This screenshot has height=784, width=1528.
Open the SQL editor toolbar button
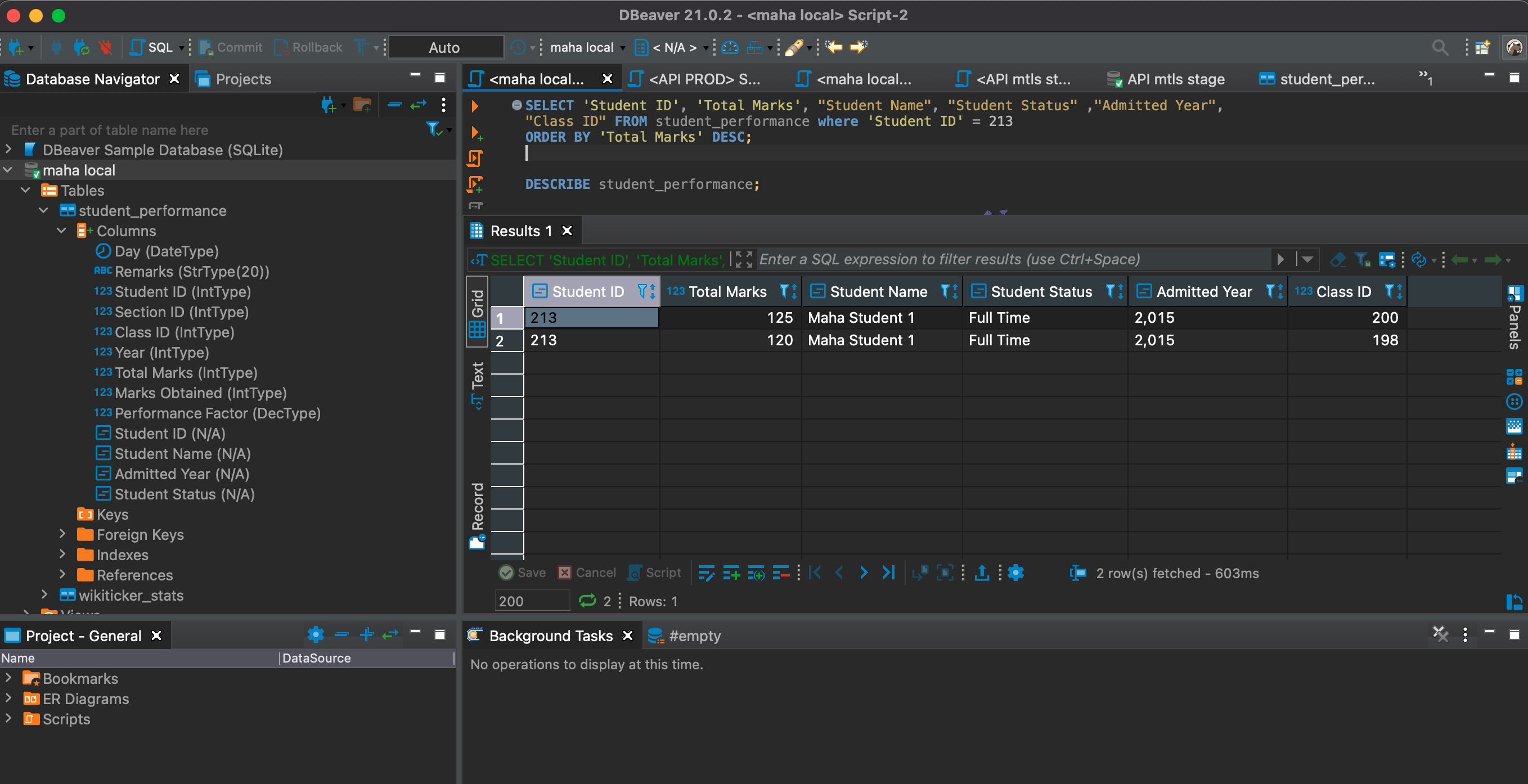(152, 47)
